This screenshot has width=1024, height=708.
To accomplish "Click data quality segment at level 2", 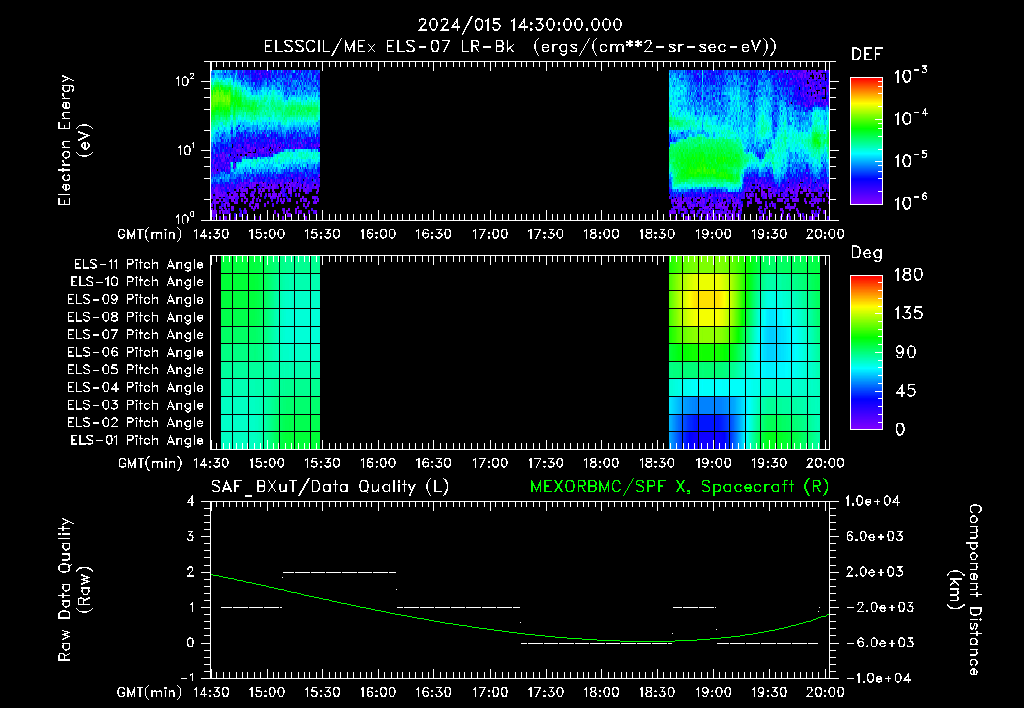I will pos(340,572).
